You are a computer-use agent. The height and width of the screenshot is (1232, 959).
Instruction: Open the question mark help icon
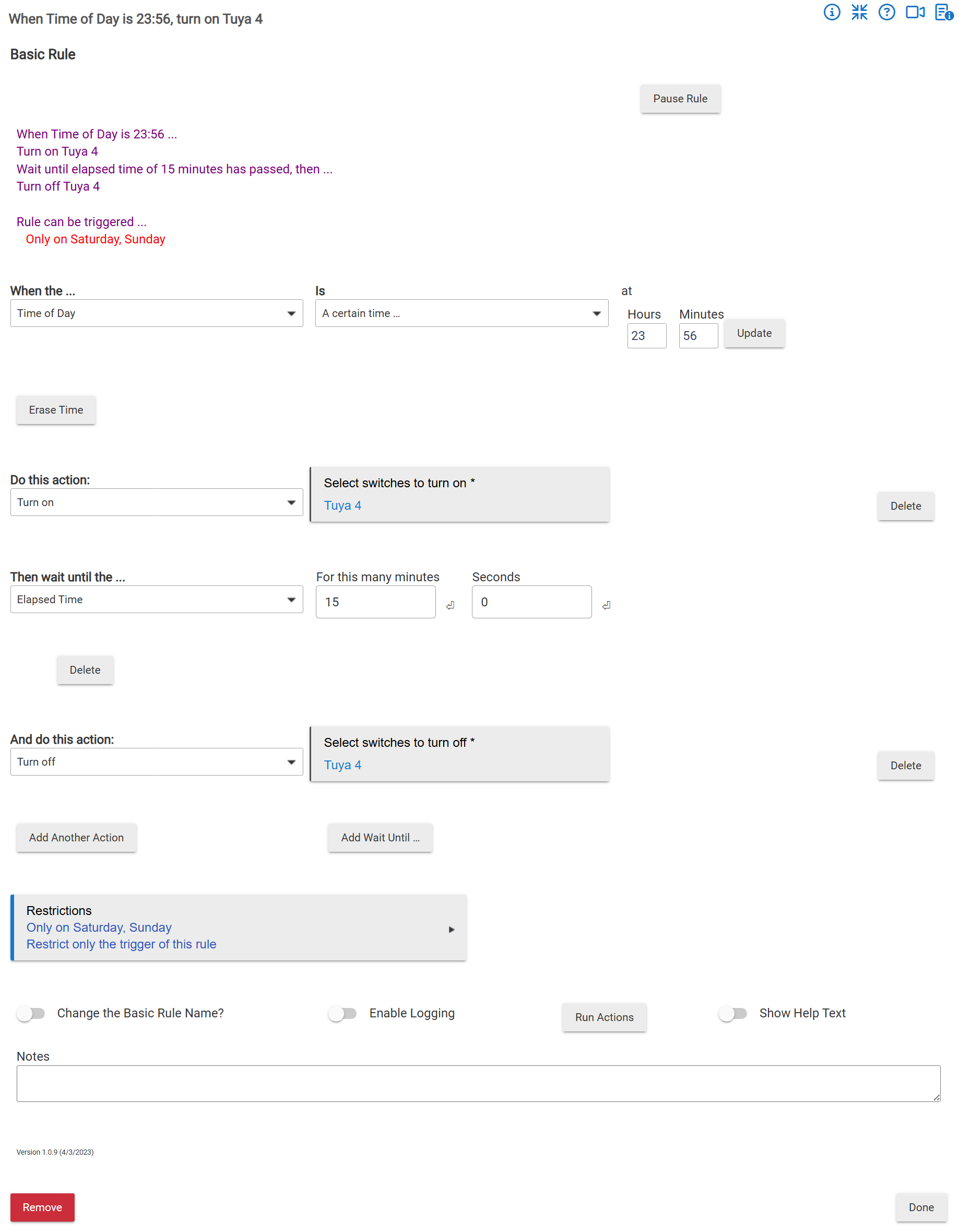[887, 13]
